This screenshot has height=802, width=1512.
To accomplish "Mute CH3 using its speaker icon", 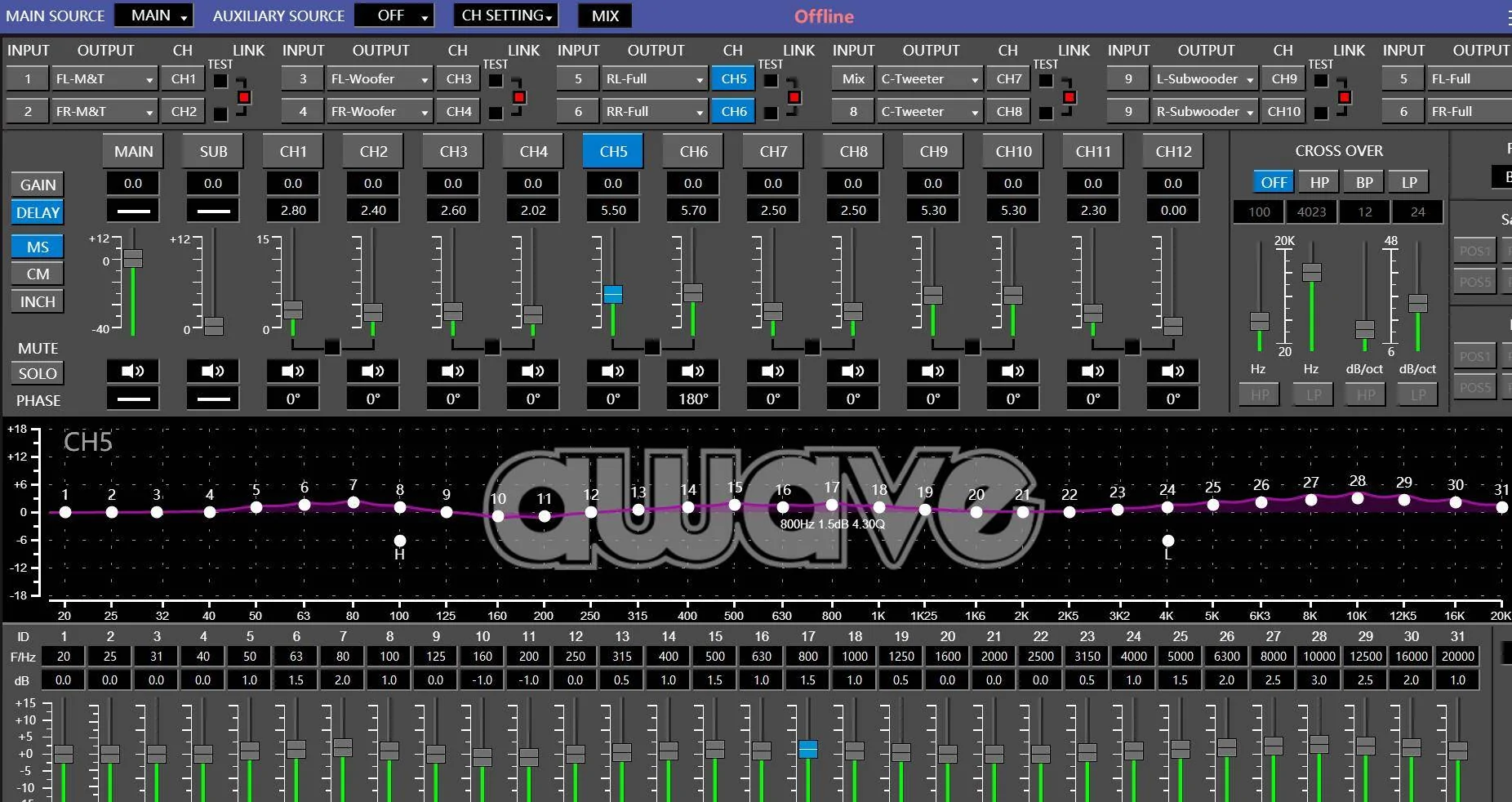I will click(x=453, y=372).
